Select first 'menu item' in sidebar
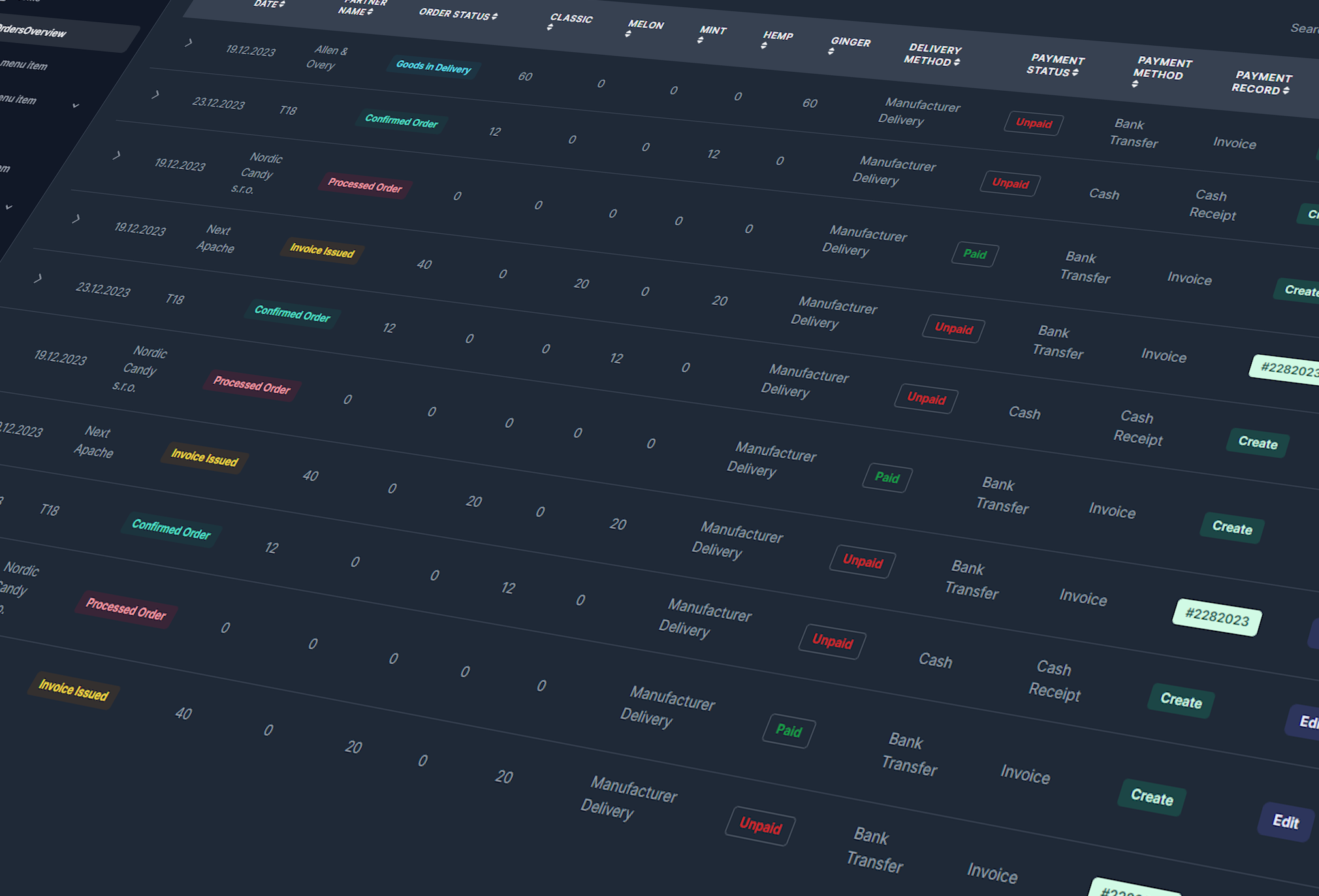 24,65
